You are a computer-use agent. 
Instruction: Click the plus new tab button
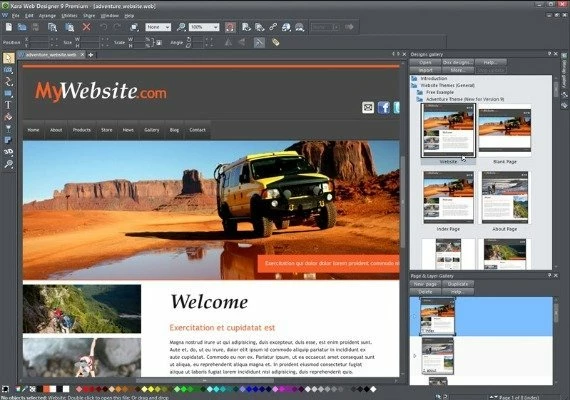click(x=91, y=55)
